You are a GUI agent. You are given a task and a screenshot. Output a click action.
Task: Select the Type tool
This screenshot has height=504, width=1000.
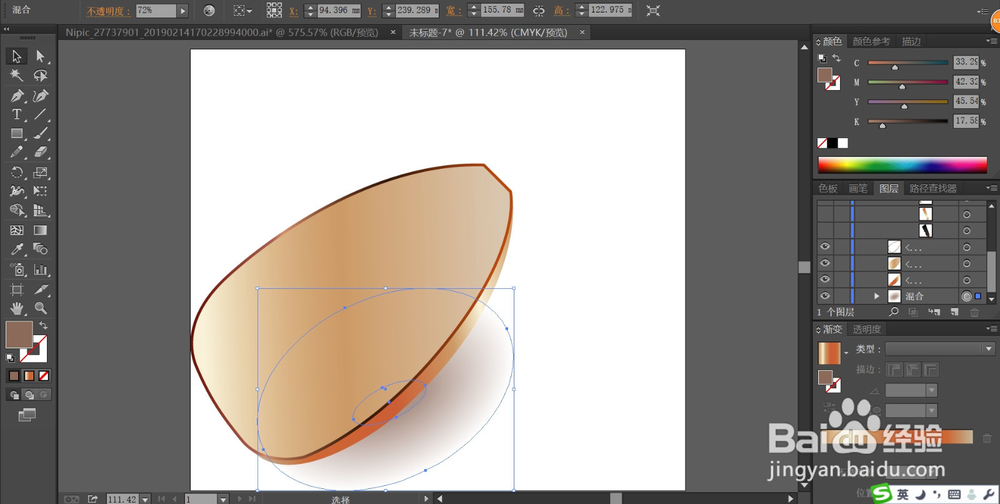coord(17,115)
